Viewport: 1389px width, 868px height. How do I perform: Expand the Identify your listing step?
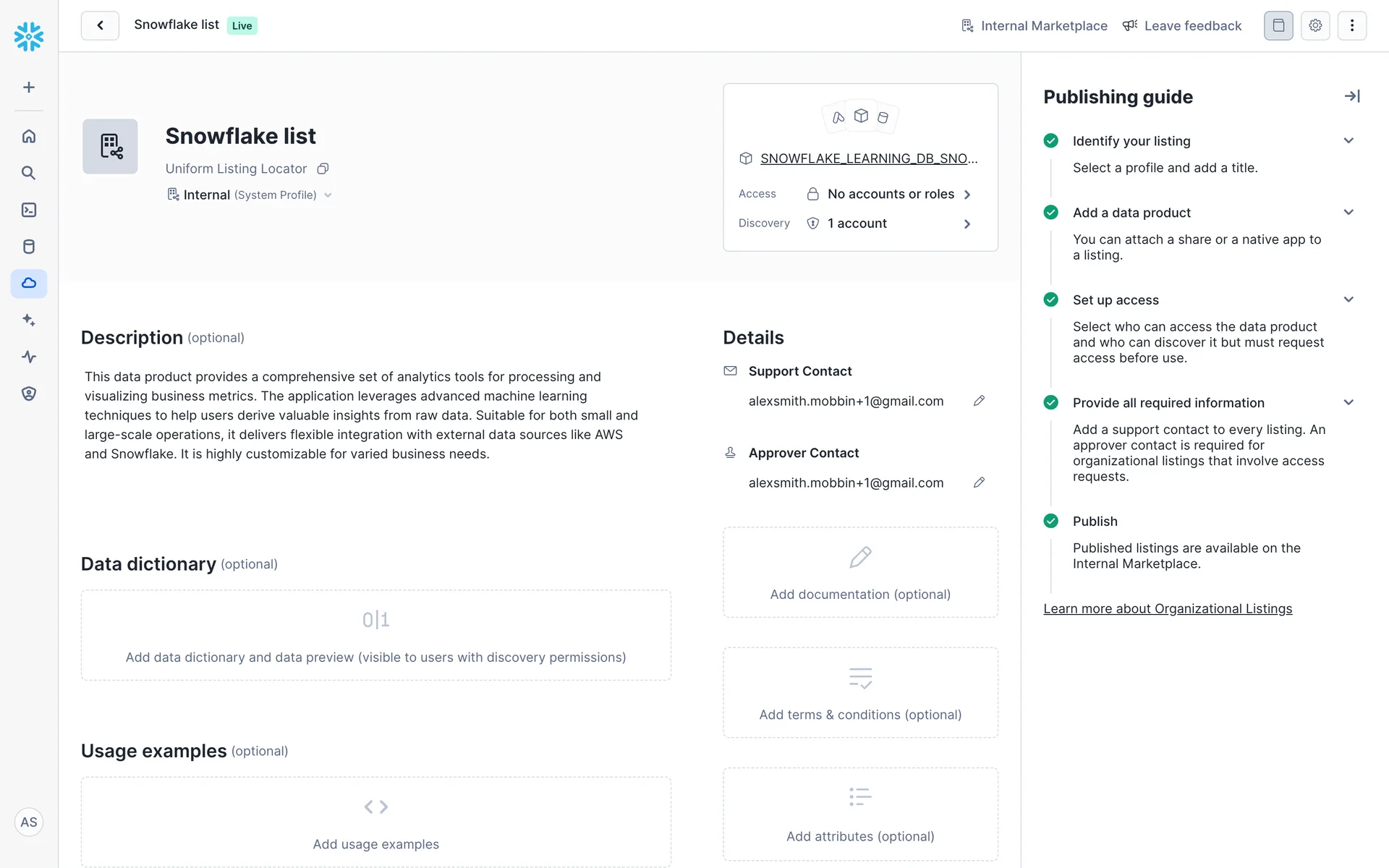(1348, 141)
